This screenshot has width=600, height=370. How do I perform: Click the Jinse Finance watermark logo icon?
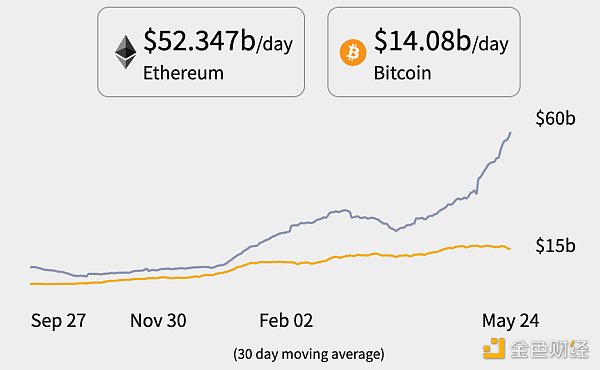pyautogui.click(x=494, y=349)
